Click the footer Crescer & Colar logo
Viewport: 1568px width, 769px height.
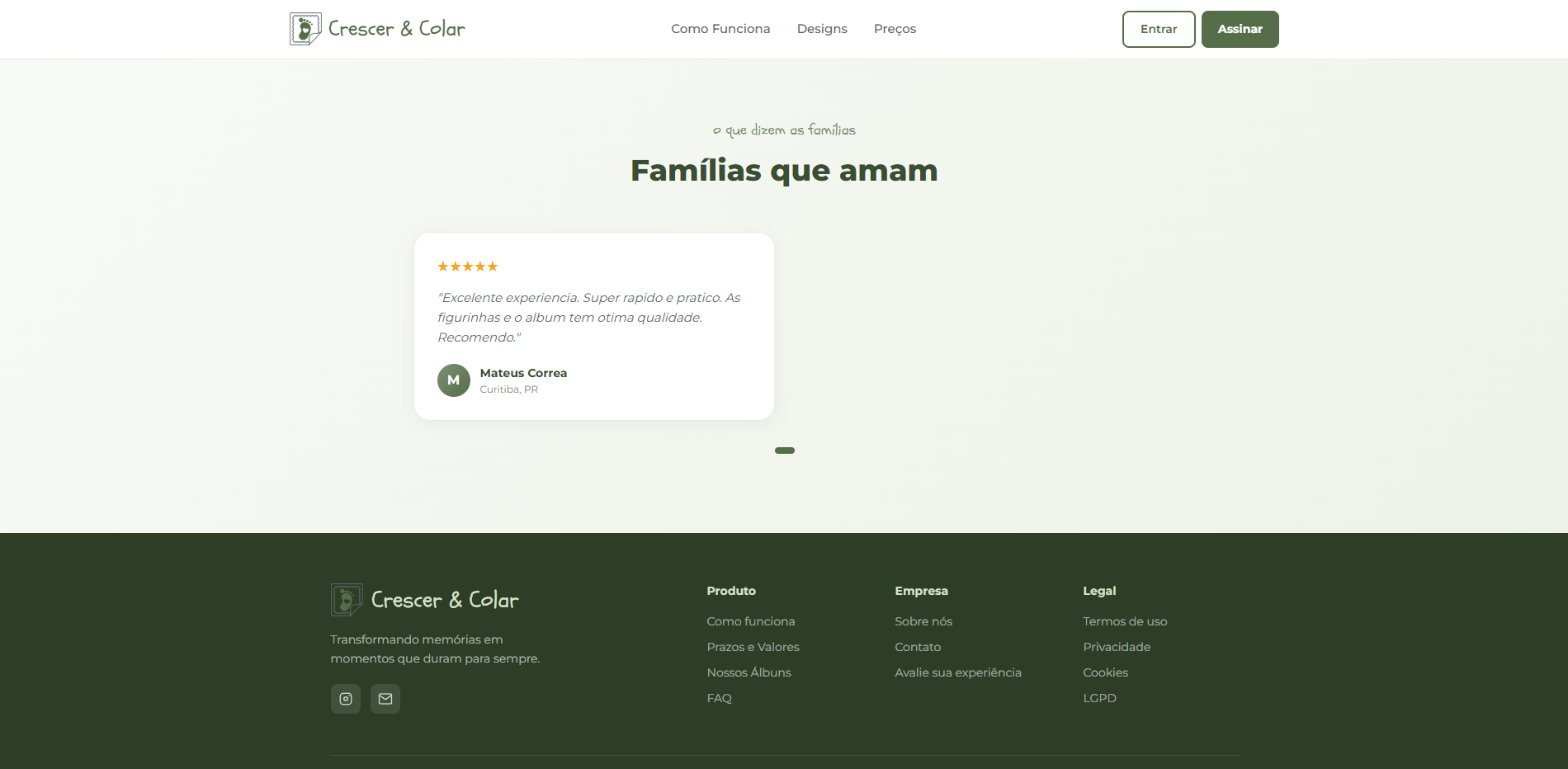pos(425,600)
